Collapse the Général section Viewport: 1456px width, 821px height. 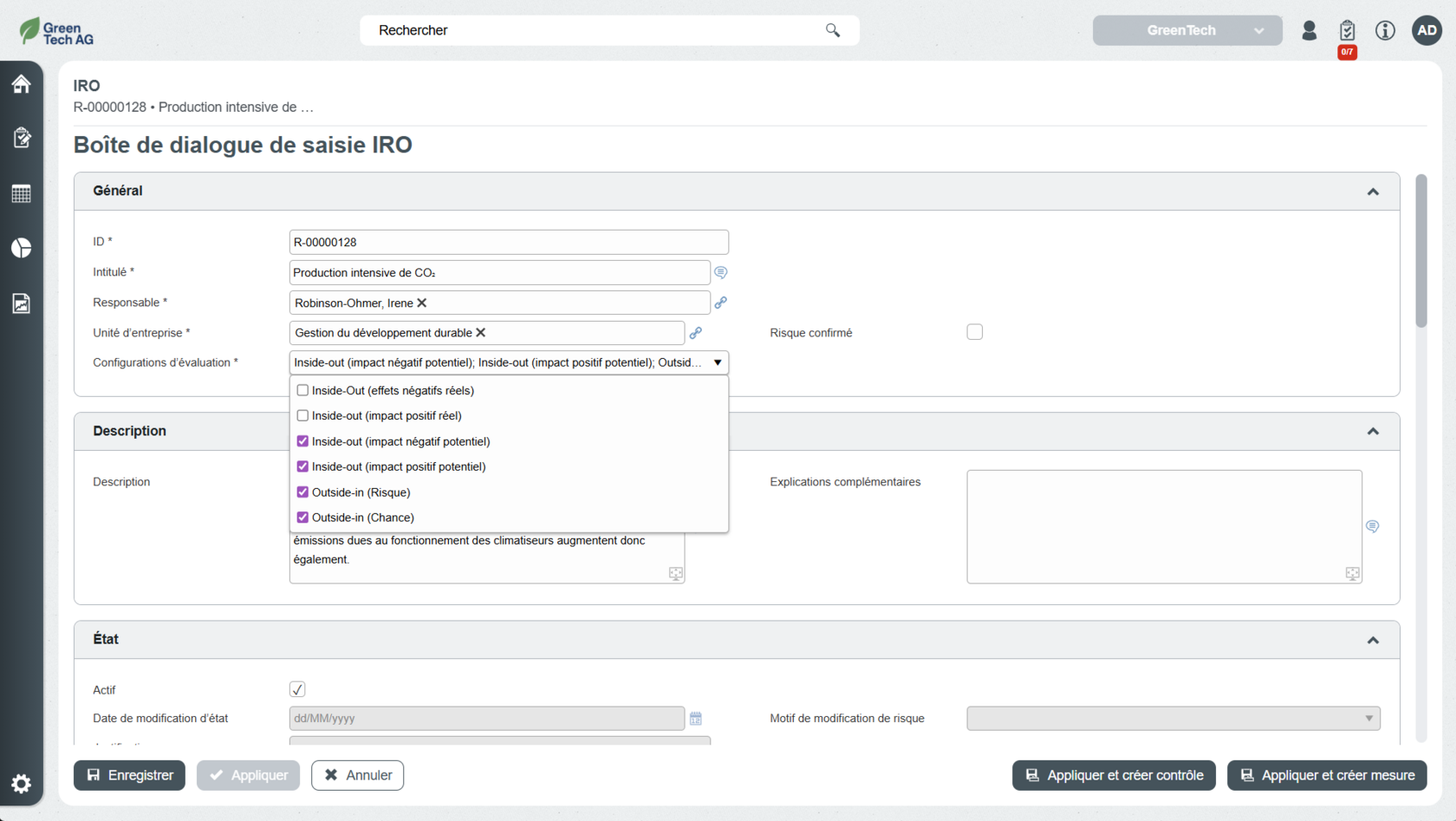[1373, 192]
